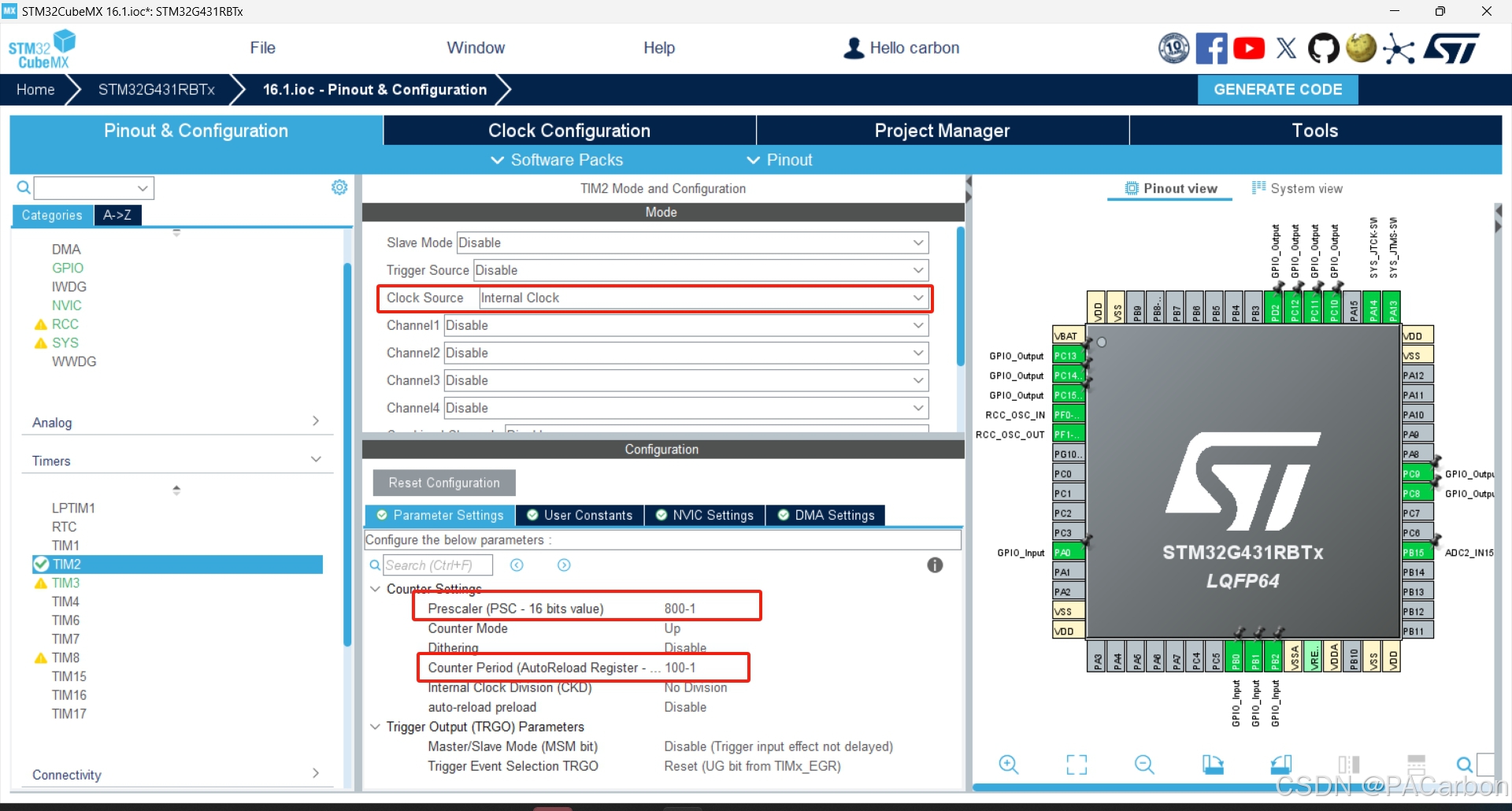Rotate the chip clockwise icon
This screenshot has width=1512, height=811.
tap(1213, 764)
